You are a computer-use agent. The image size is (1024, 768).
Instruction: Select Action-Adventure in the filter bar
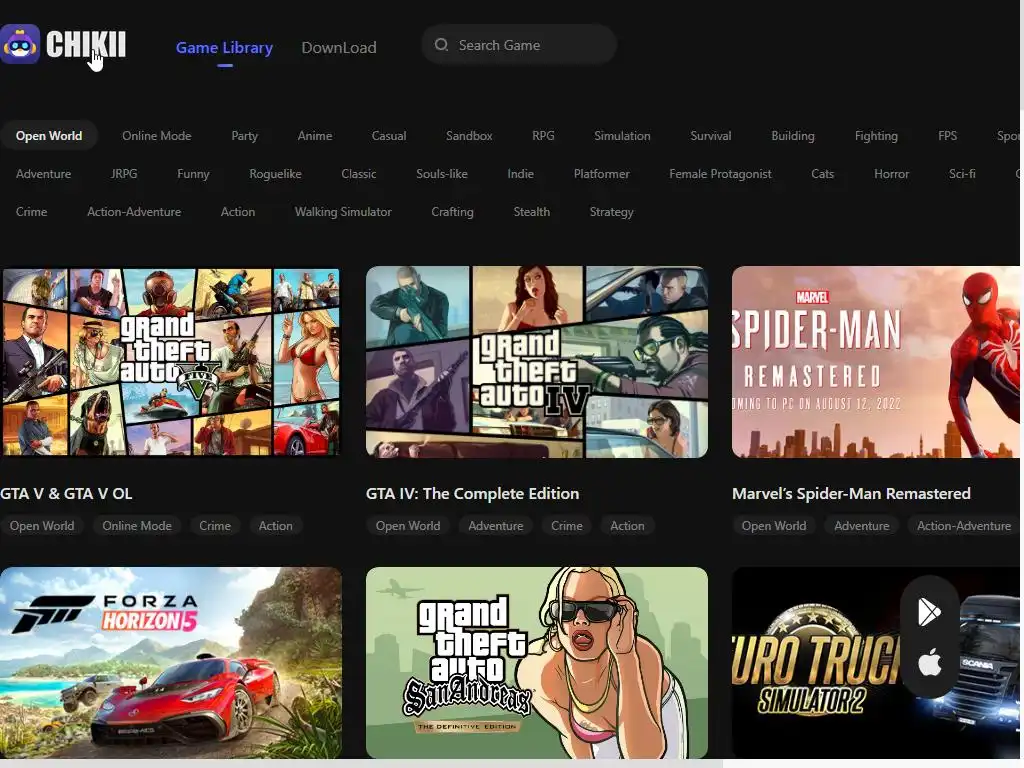(x=134, y=212)
